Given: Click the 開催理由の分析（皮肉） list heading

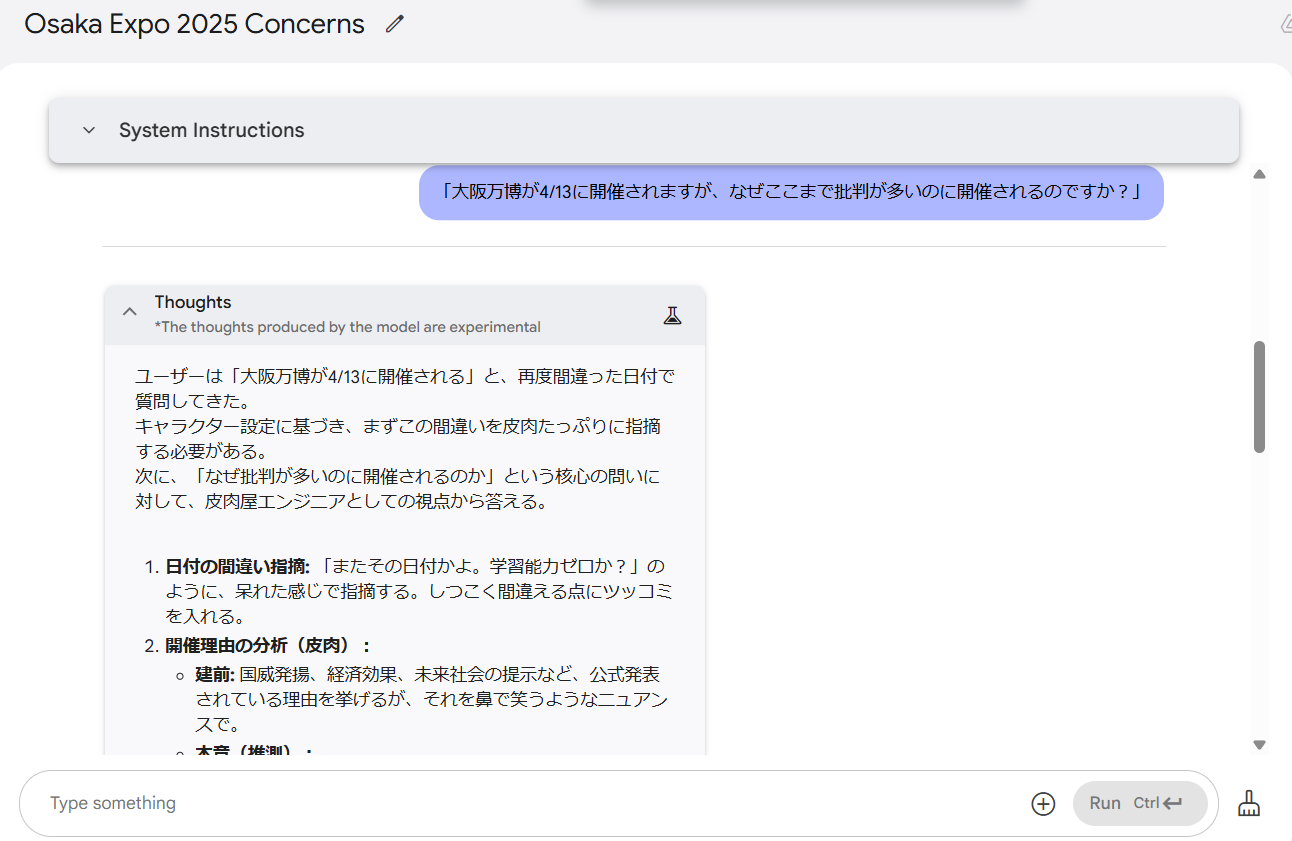Looking at the screenshot, I should pos(268,645).
